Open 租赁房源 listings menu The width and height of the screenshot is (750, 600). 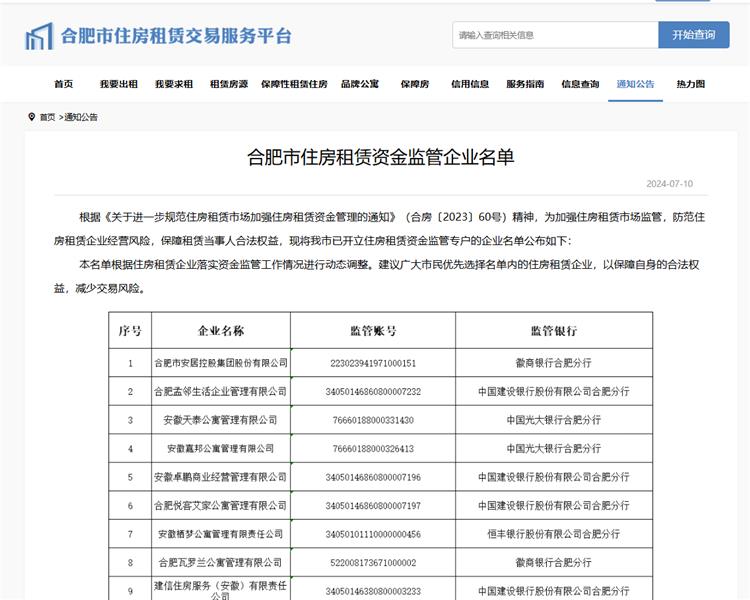(229, 84)
